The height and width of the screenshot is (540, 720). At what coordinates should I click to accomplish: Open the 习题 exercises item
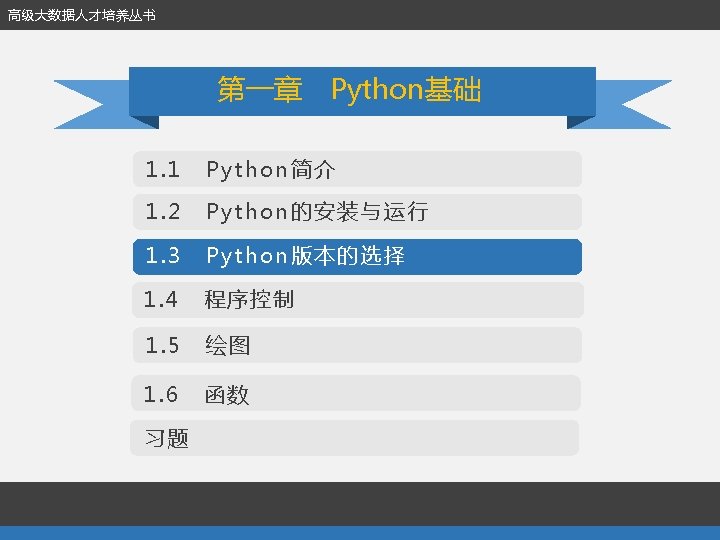click(x=354, y=438)
